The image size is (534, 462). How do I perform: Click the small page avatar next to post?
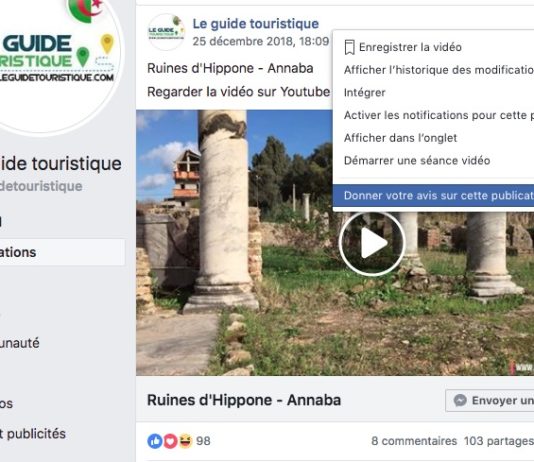tap(166, 32)
